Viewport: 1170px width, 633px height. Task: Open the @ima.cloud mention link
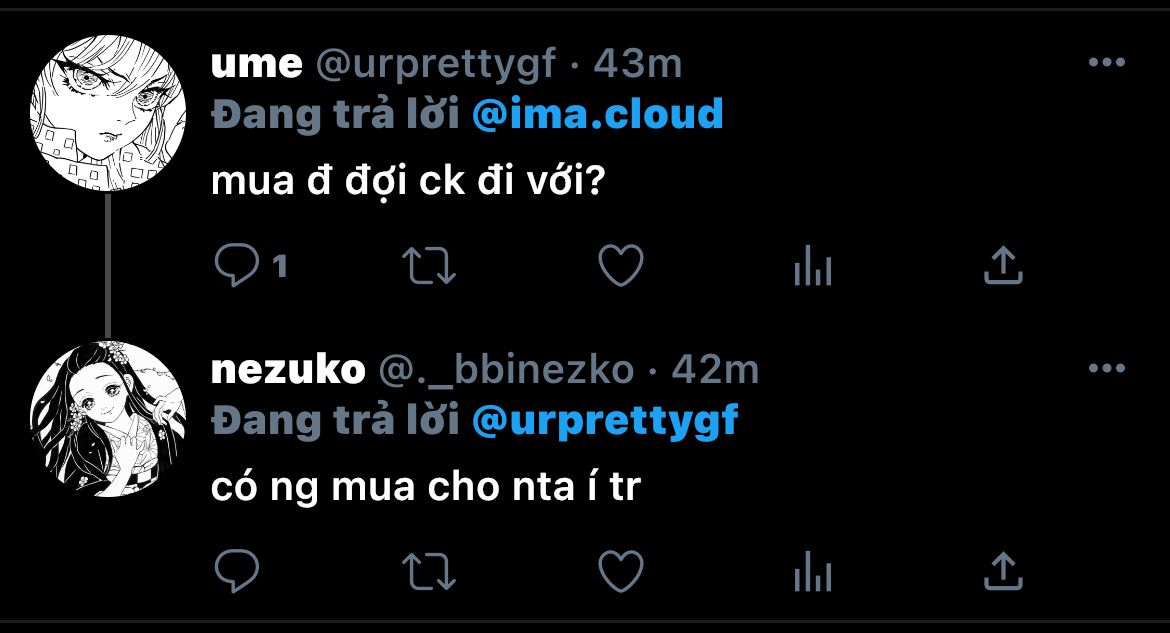(x=597, y=114)
